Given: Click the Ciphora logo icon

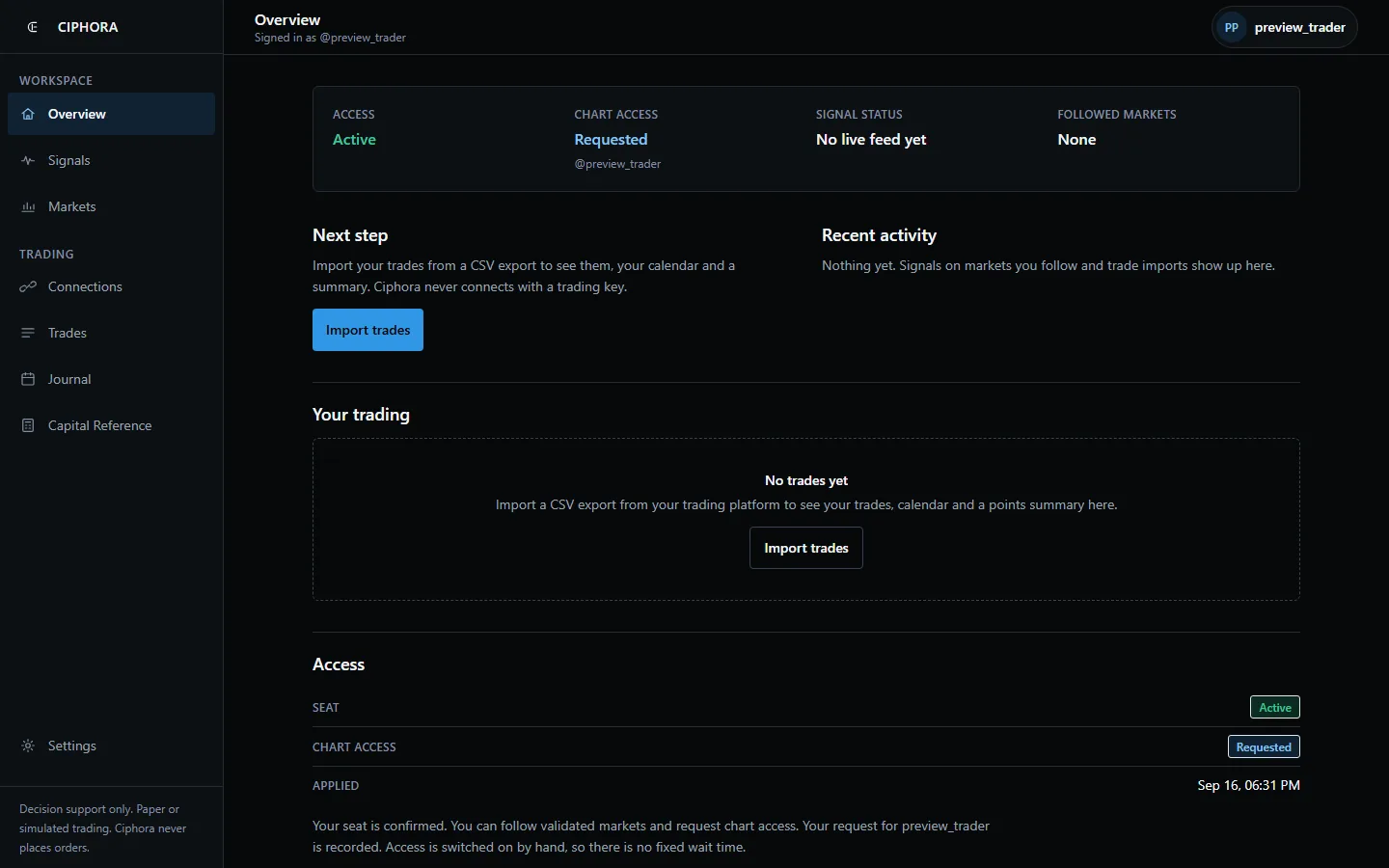Looking at the screenshot, I should pyautogui.click(x=33, y=27).
